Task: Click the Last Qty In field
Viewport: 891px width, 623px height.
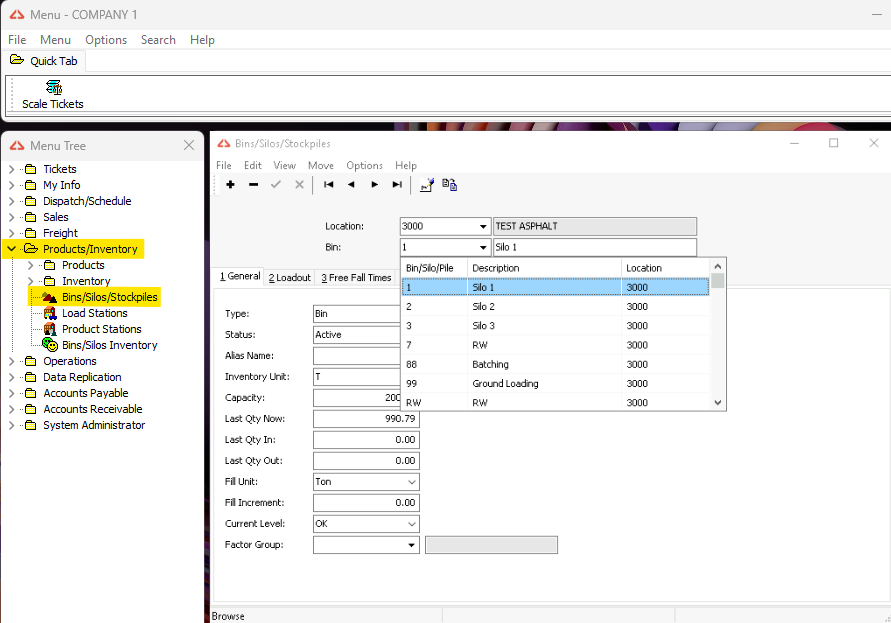Action: click(x=366, y=440)
